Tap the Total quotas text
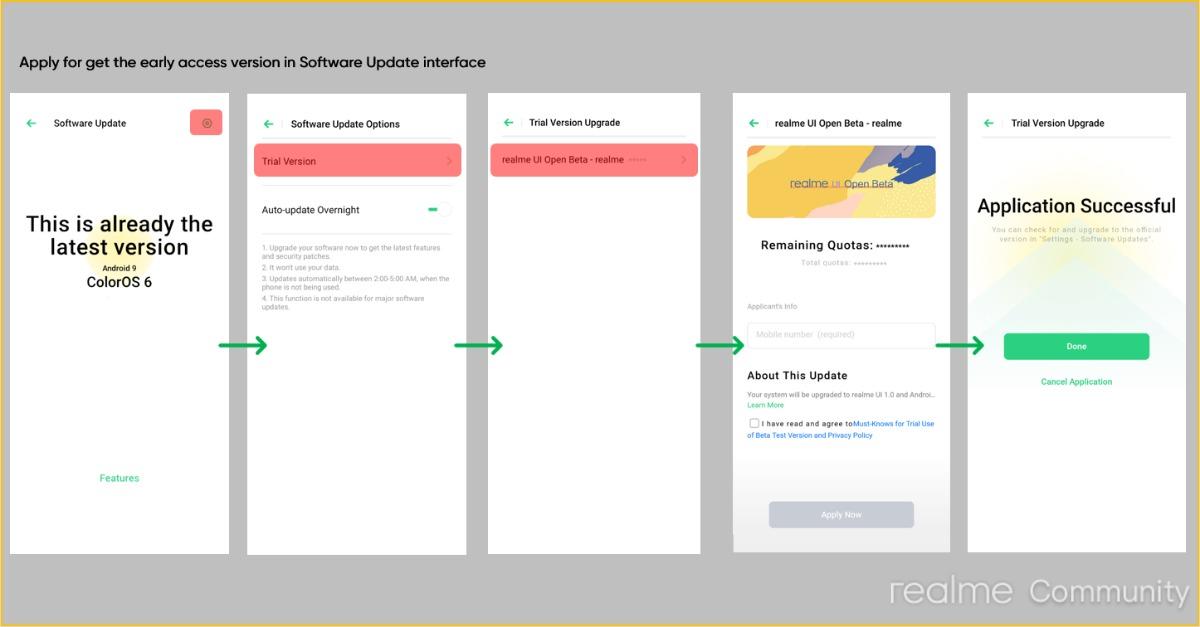 844,263
